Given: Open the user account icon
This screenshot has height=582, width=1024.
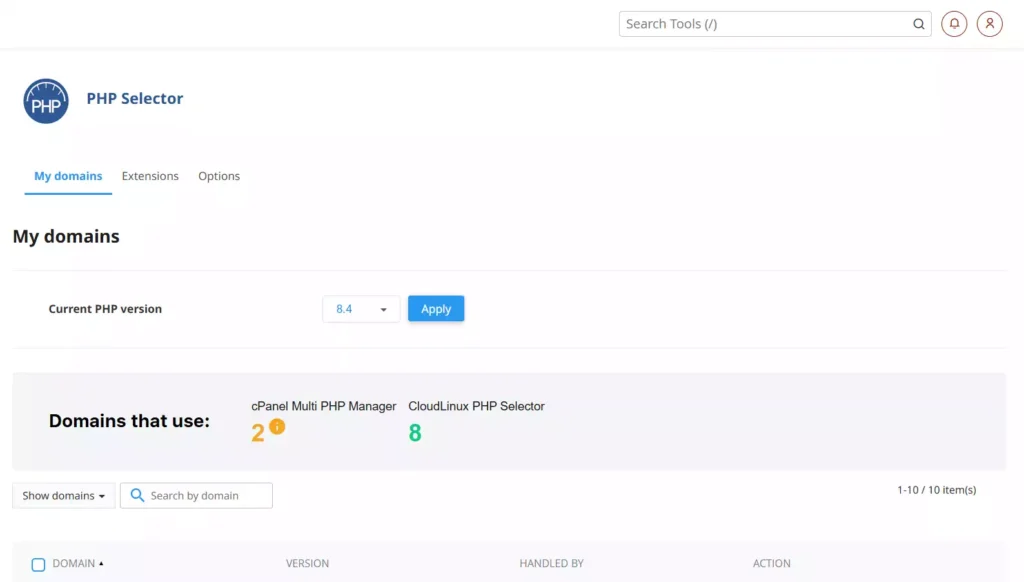Looking at the screenshot, I should click(989, 24).
